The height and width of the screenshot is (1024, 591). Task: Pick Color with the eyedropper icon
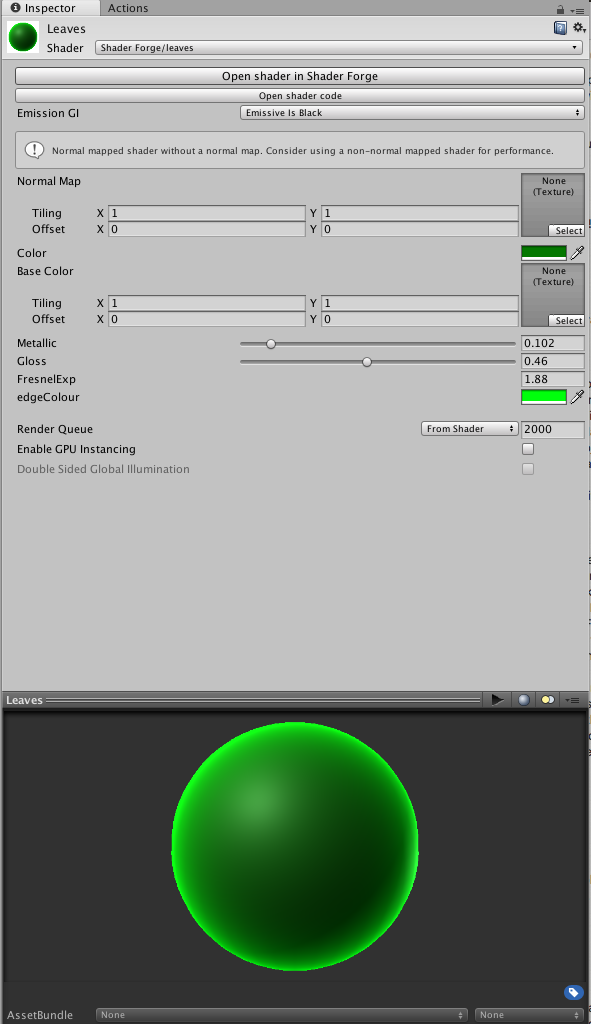point(577,253)
